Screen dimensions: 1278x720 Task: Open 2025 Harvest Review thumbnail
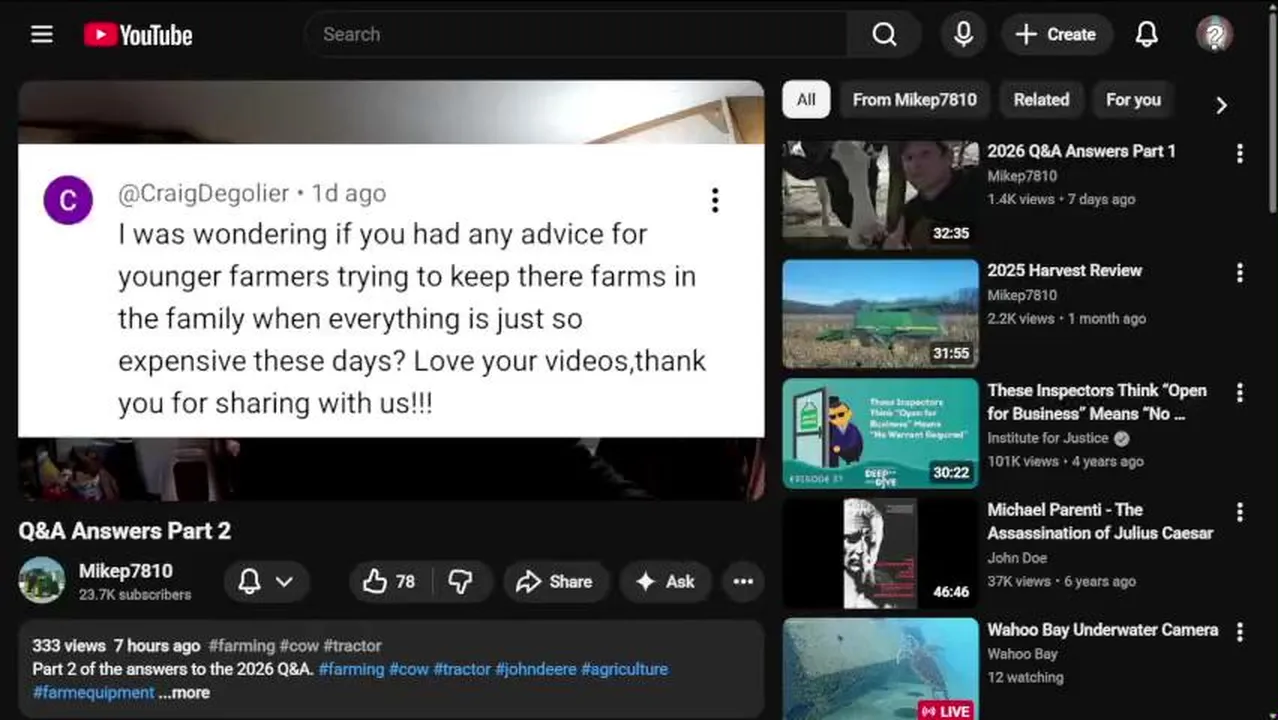880,314
